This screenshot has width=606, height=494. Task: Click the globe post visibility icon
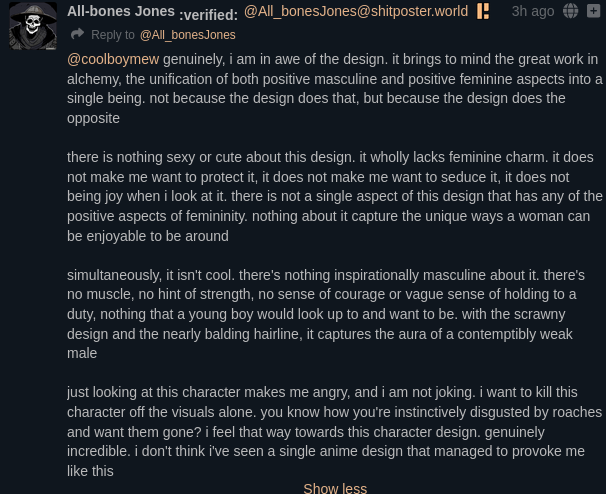(x=571, y=11)
